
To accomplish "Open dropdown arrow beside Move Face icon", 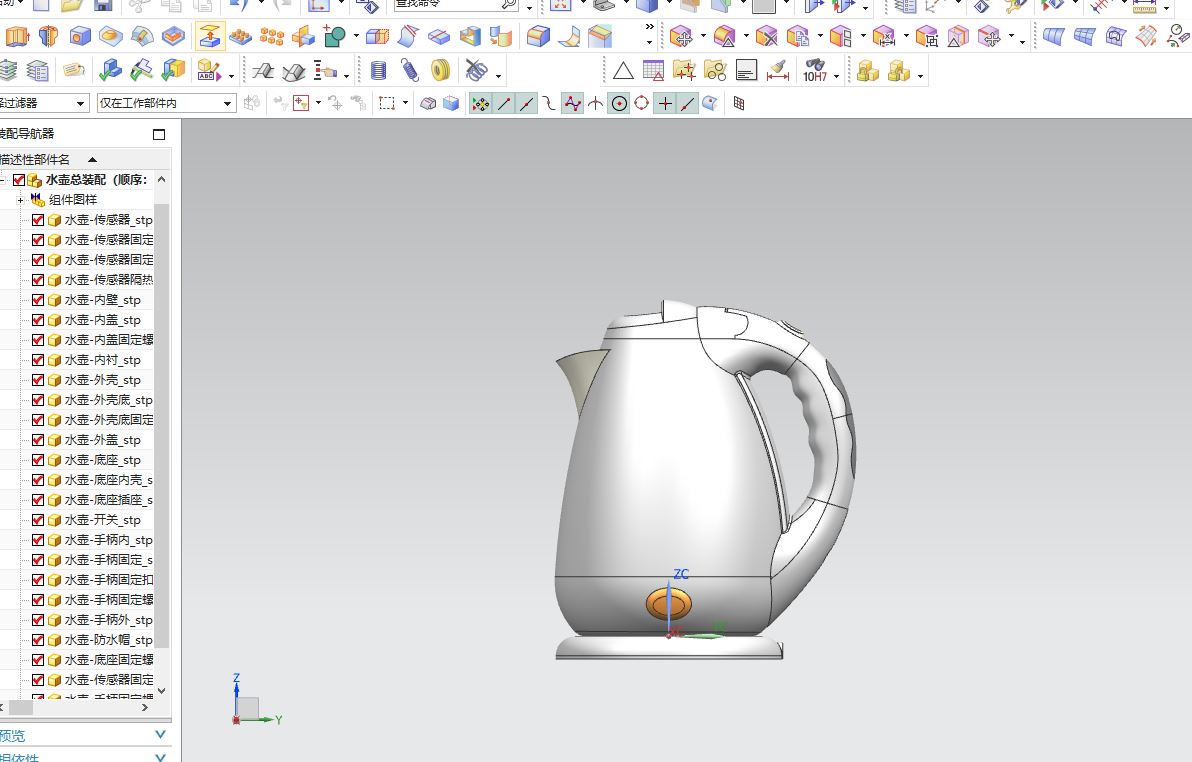I will click(x=703, y=36).
